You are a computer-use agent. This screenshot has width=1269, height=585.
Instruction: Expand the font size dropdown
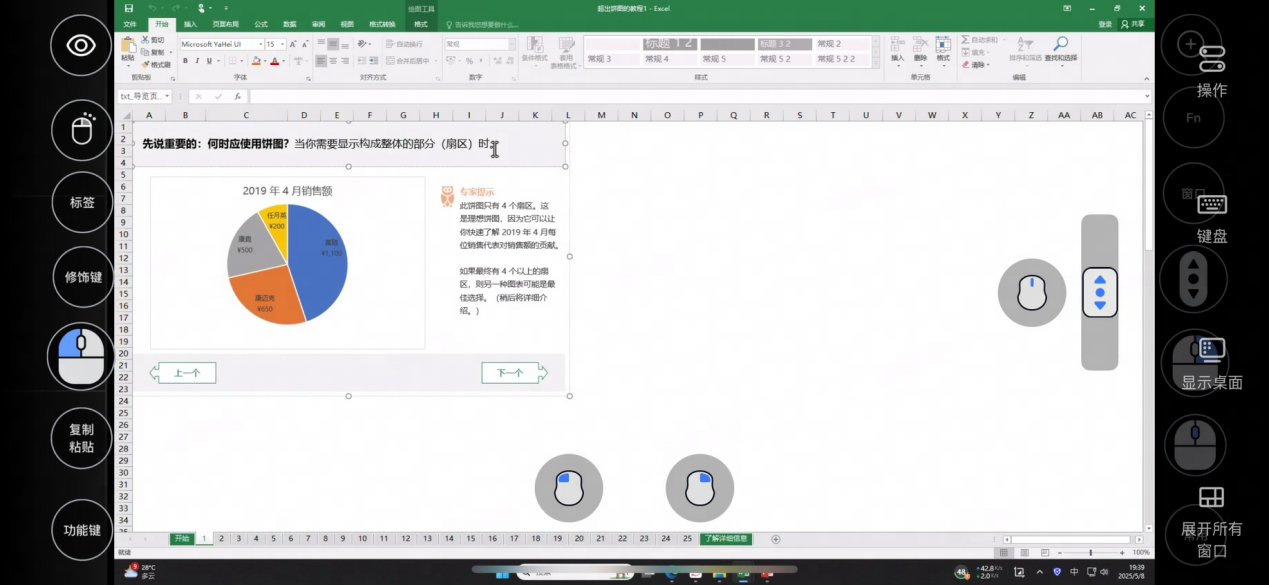click(x=283, y=44)
